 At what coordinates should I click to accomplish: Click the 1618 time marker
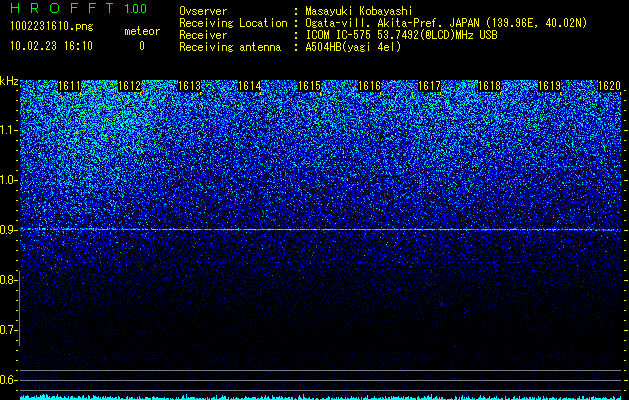(x=489, y=86)
